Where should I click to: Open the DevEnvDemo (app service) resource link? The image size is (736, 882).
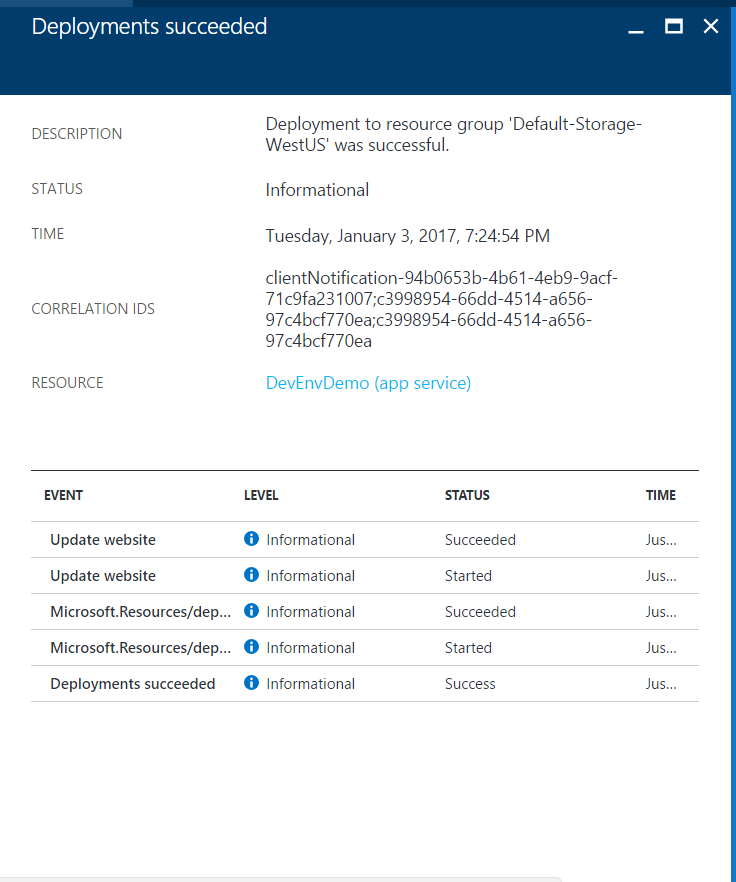[x=368, y=383]
